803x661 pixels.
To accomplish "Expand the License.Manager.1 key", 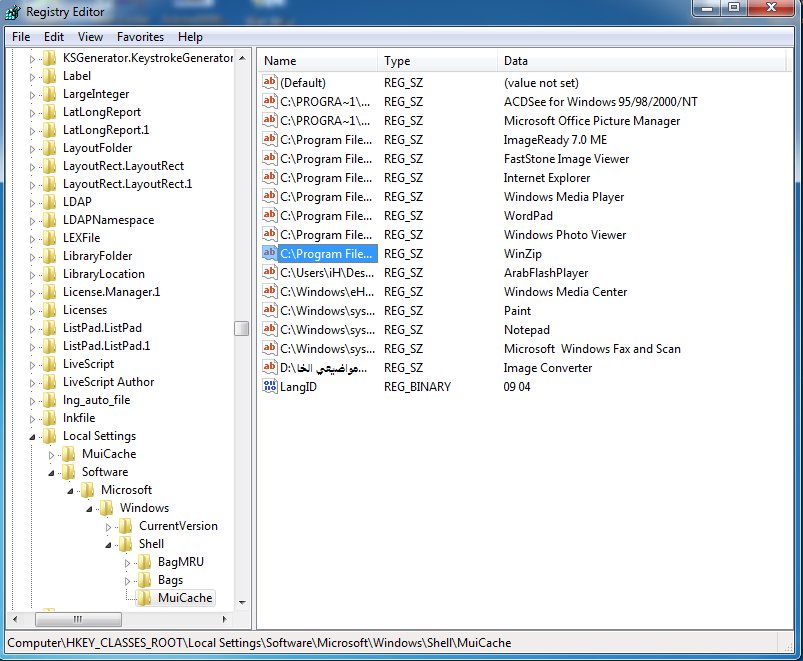I will (32, 293).
